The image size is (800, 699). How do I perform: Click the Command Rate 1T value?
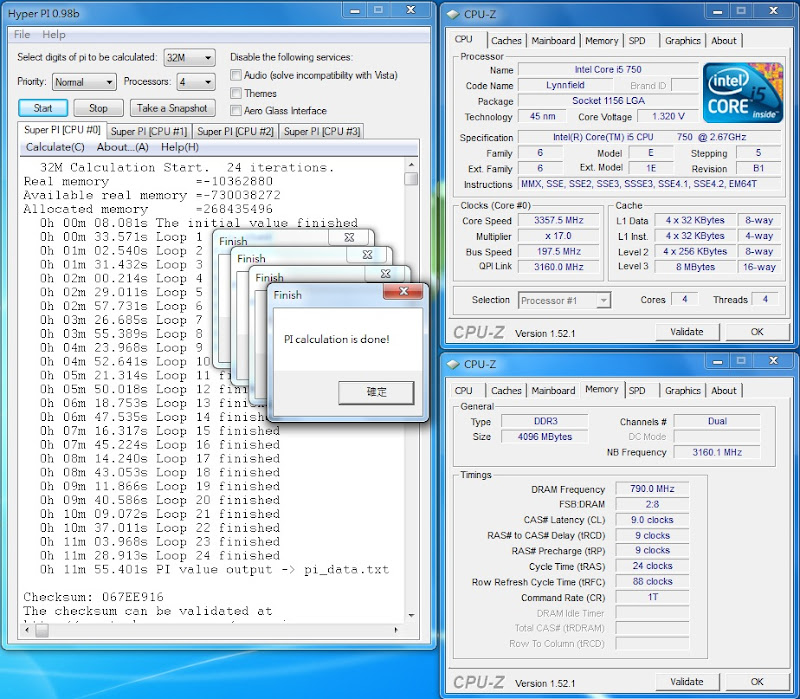point(652,597)
